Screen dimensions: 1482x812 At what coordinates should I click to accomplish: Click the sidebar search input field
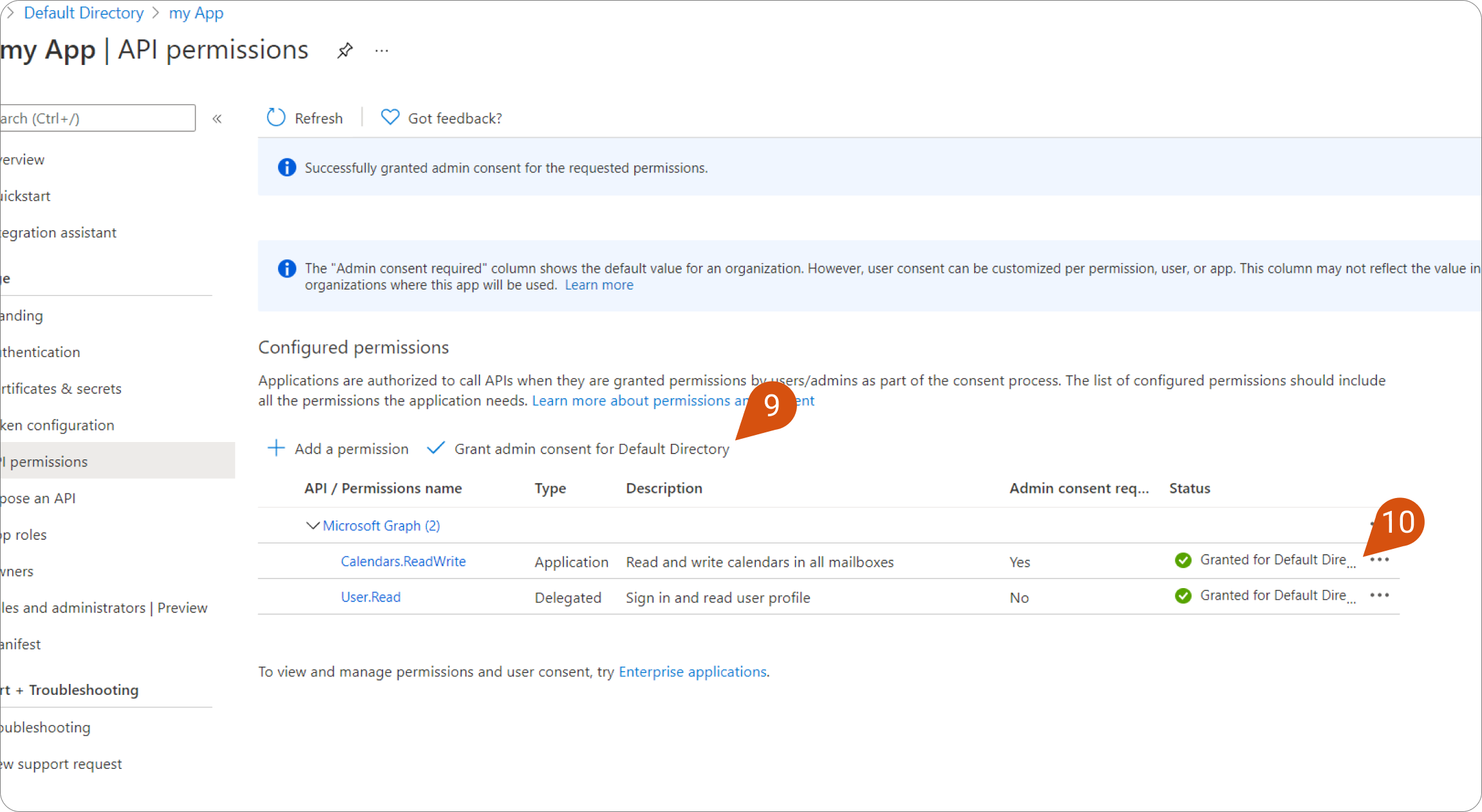(x=97, y=118)
